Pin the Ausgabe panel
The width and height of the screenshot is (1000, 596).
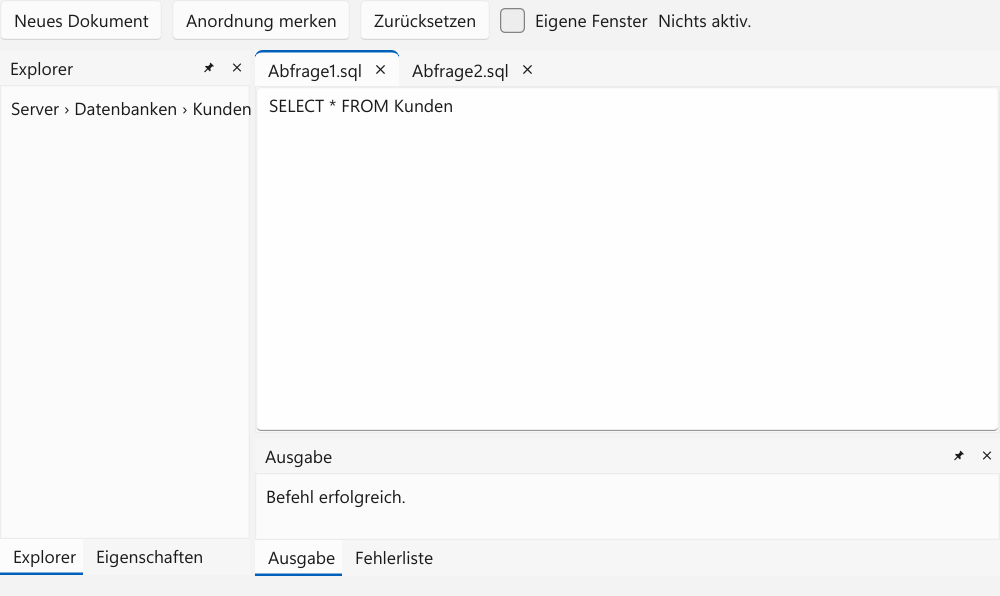point(959,456)
